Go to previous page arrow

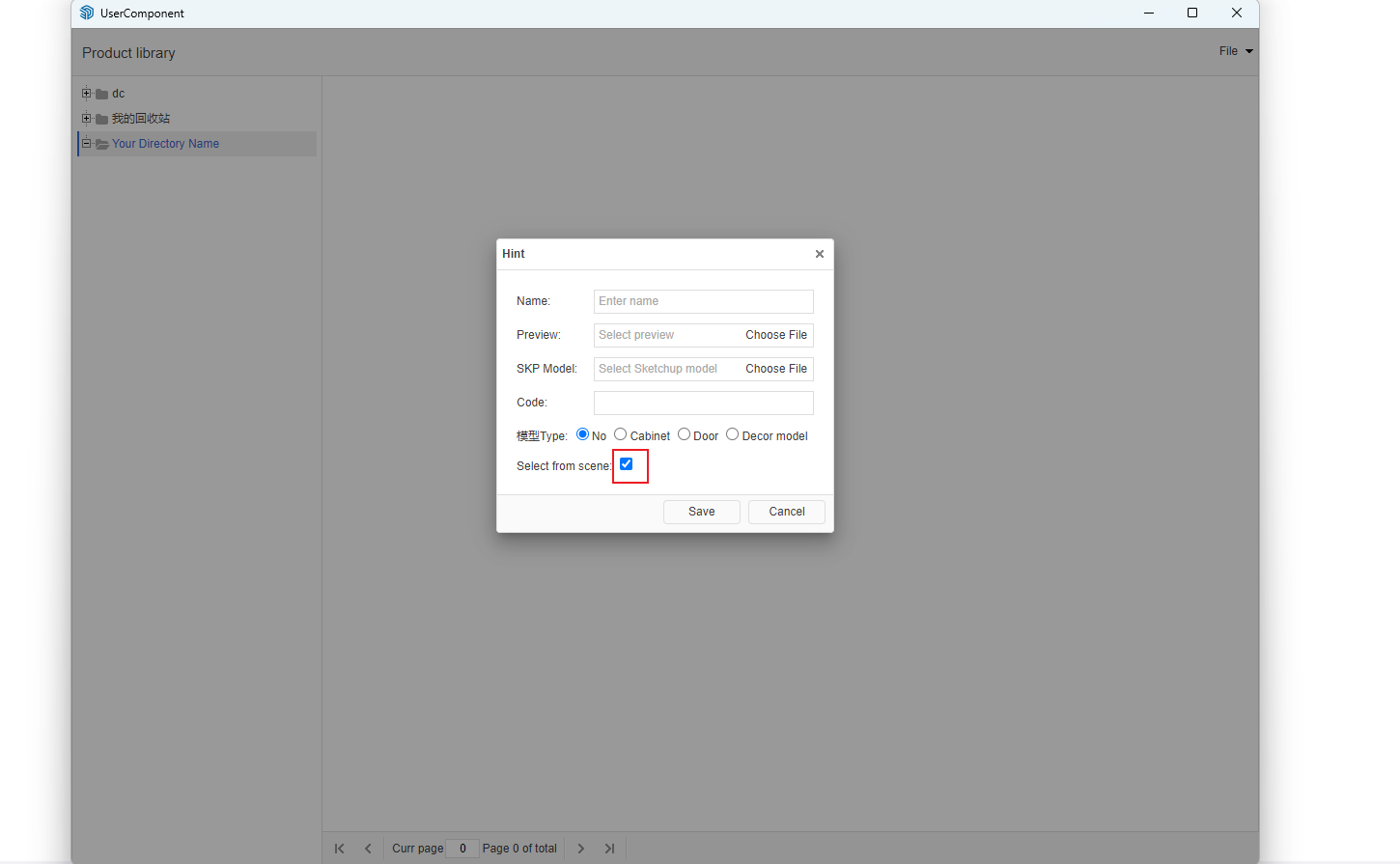coord(368,849)
